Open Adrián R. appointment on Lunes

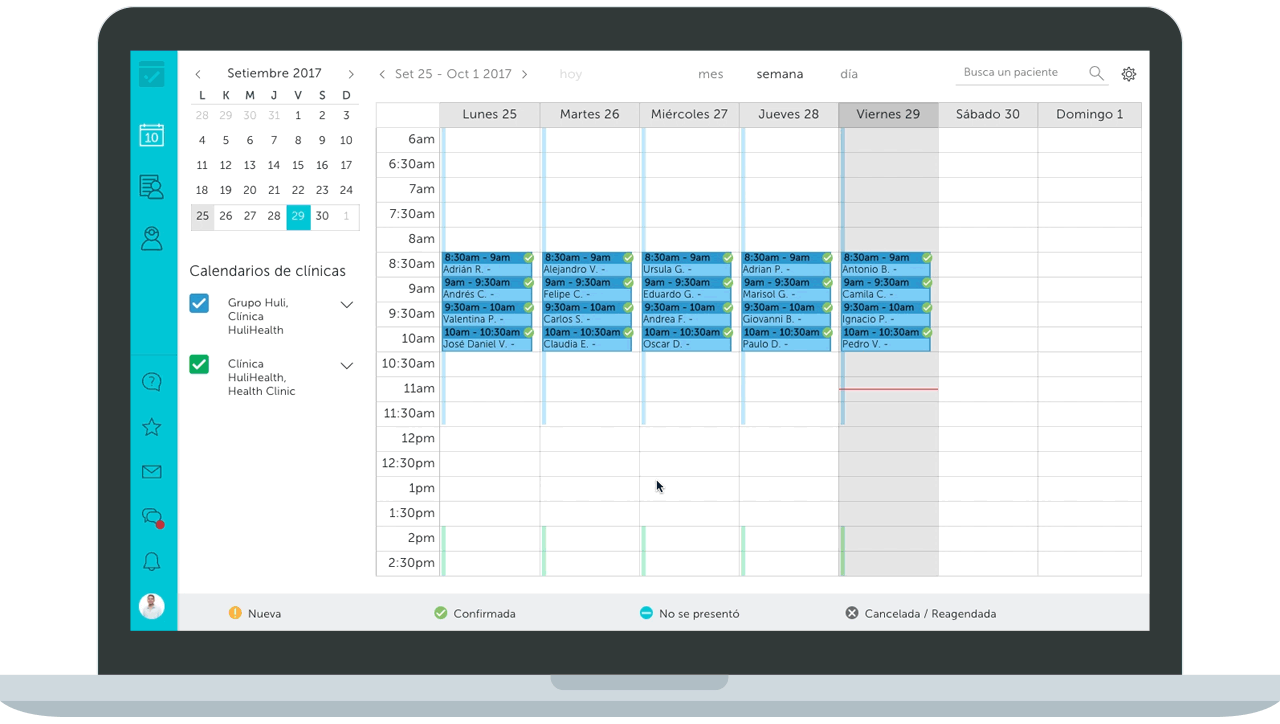487,264
